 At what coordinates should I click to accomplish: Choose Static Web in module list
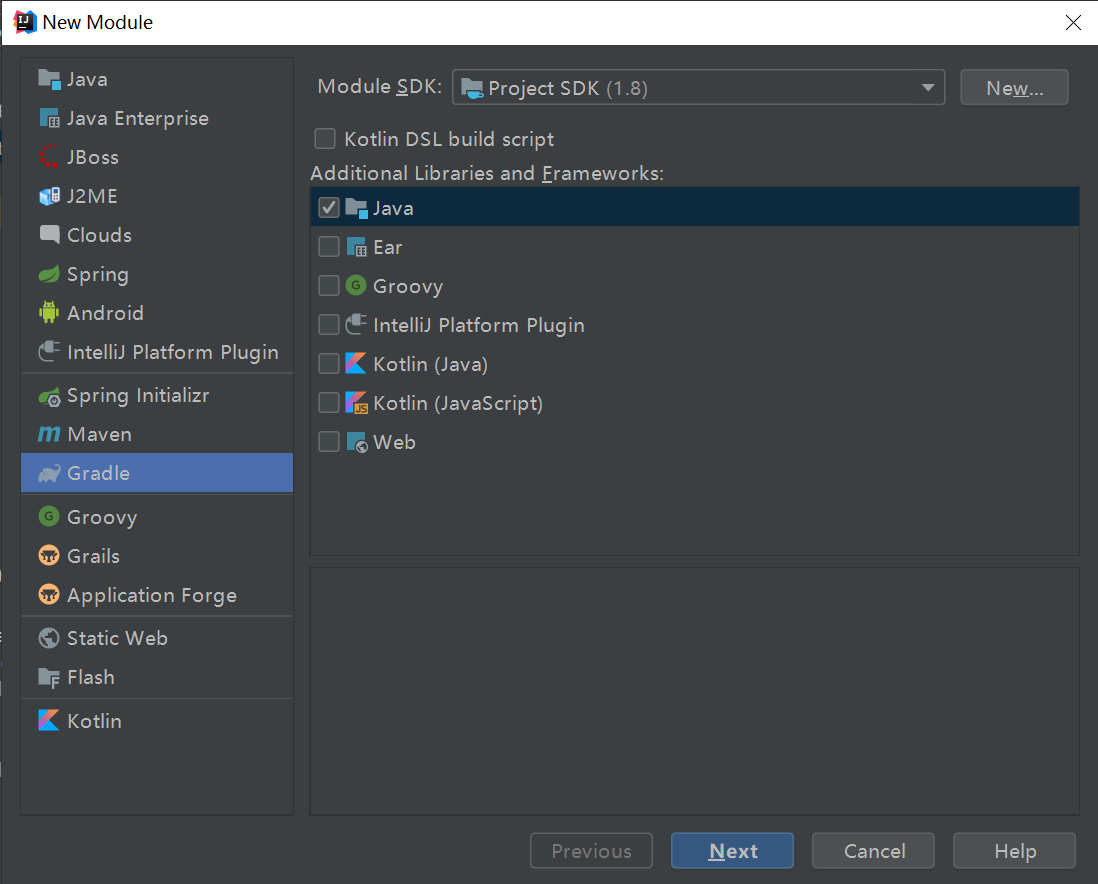click(x=117, y=638)
